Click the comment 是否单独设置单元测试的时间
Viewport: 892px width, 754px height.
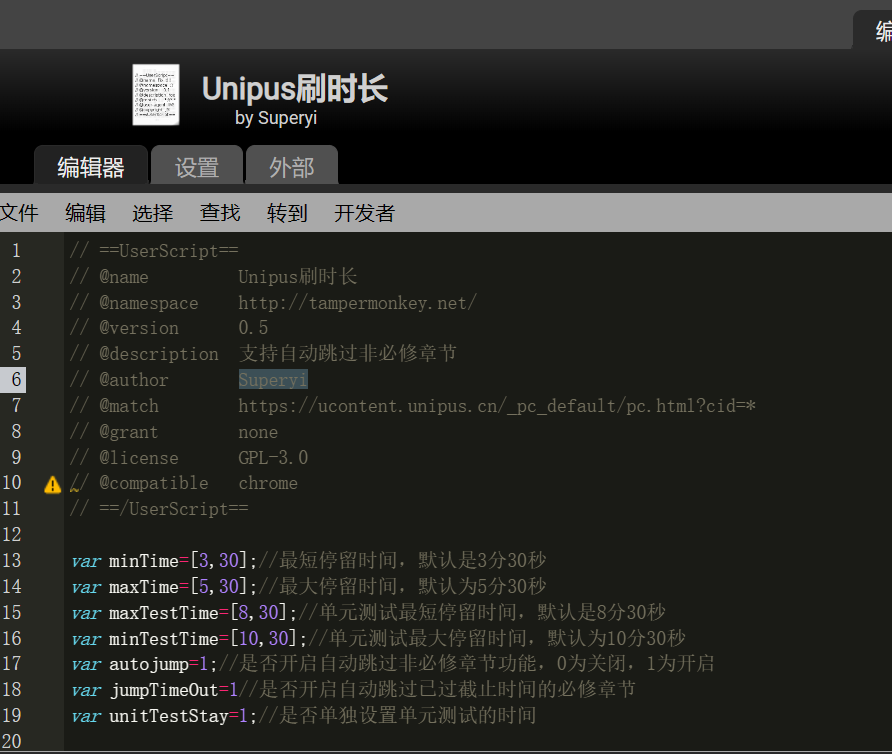pyautogui.click(x=407, y=715)
